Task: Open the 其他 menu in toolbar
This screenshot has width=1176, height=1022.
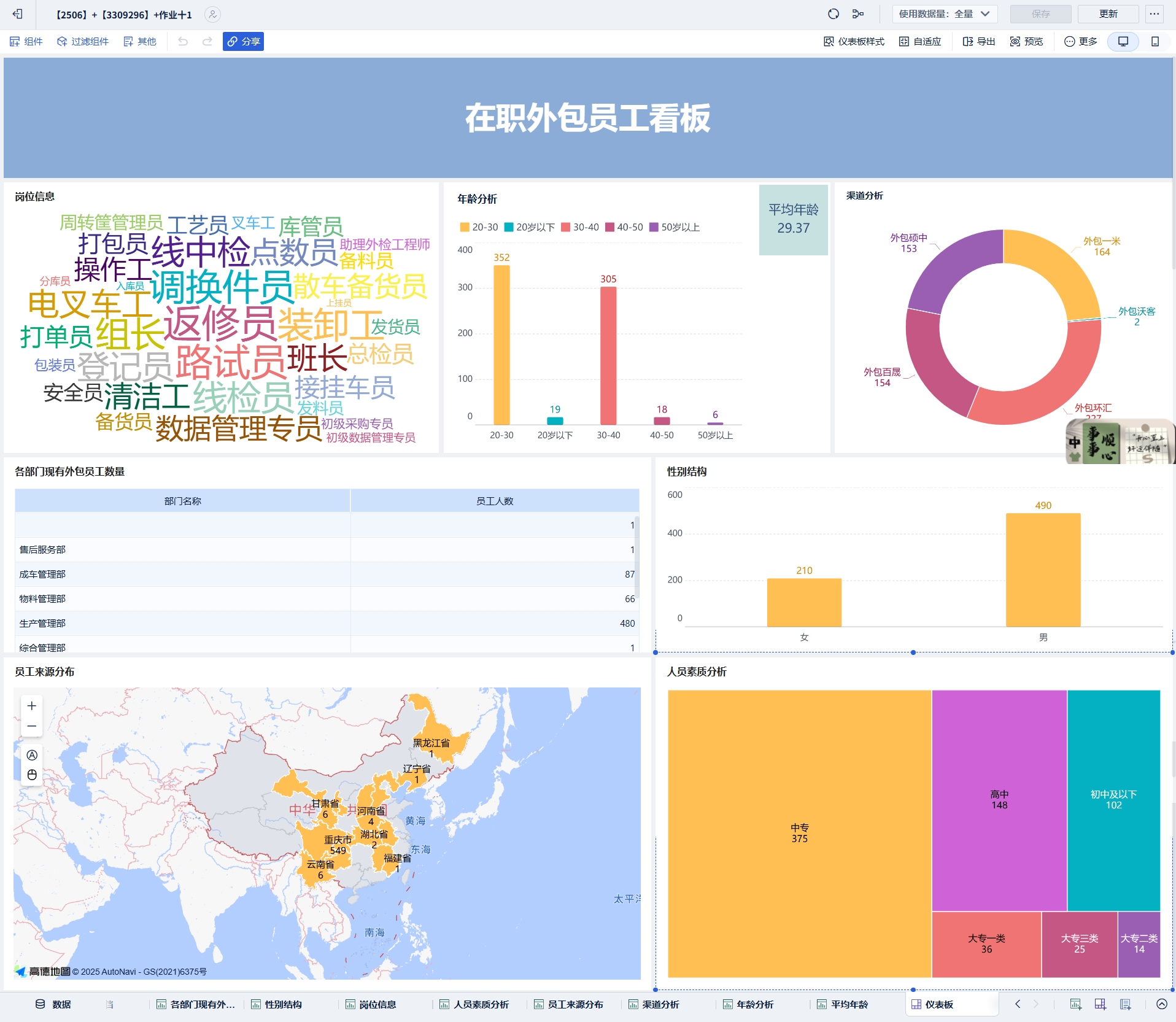Action: (140, 41)
